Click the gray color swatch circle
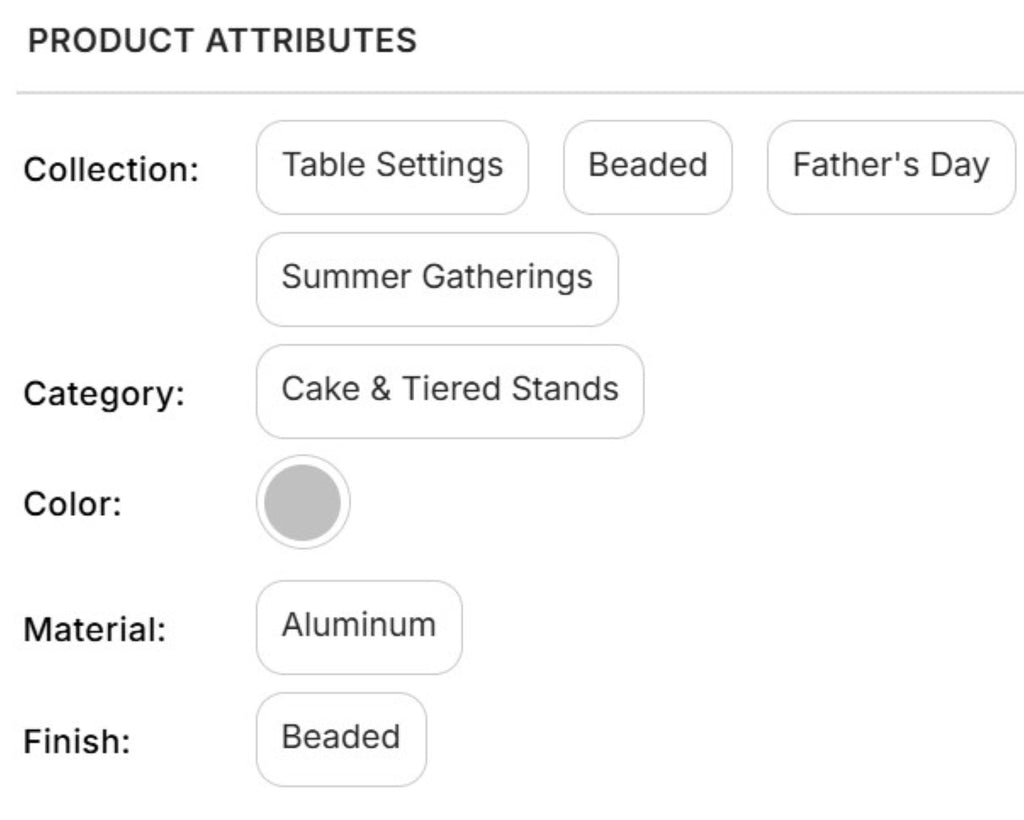Screen dimensions: 1024x820 pyautogui.click(x=303, y=502)
